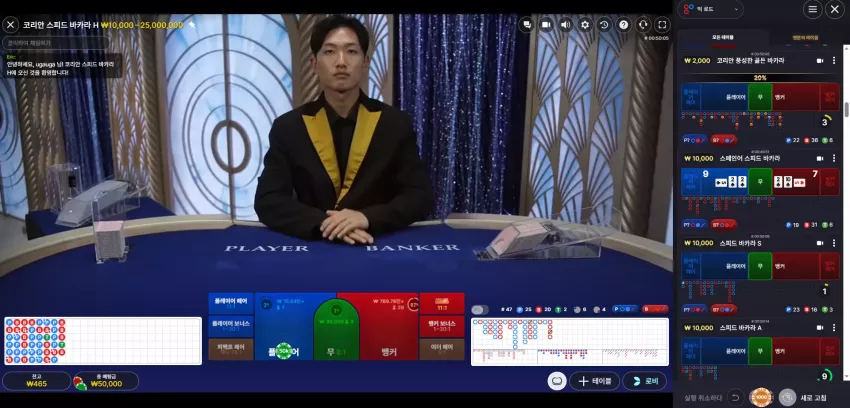
Task: Close the Korean Speed Baccarat H table
Action: pyautogui.click(x=10, y=25)
